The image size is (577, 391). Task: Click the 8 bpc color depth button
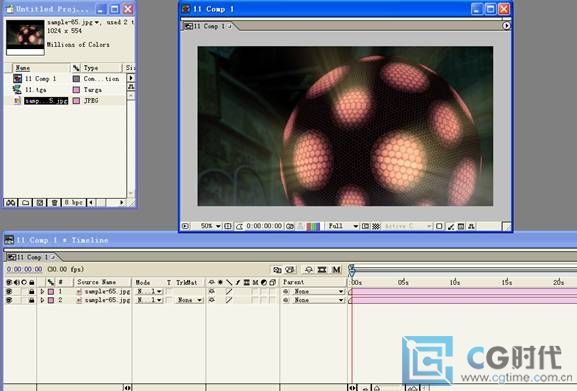[x=74, y=203]
